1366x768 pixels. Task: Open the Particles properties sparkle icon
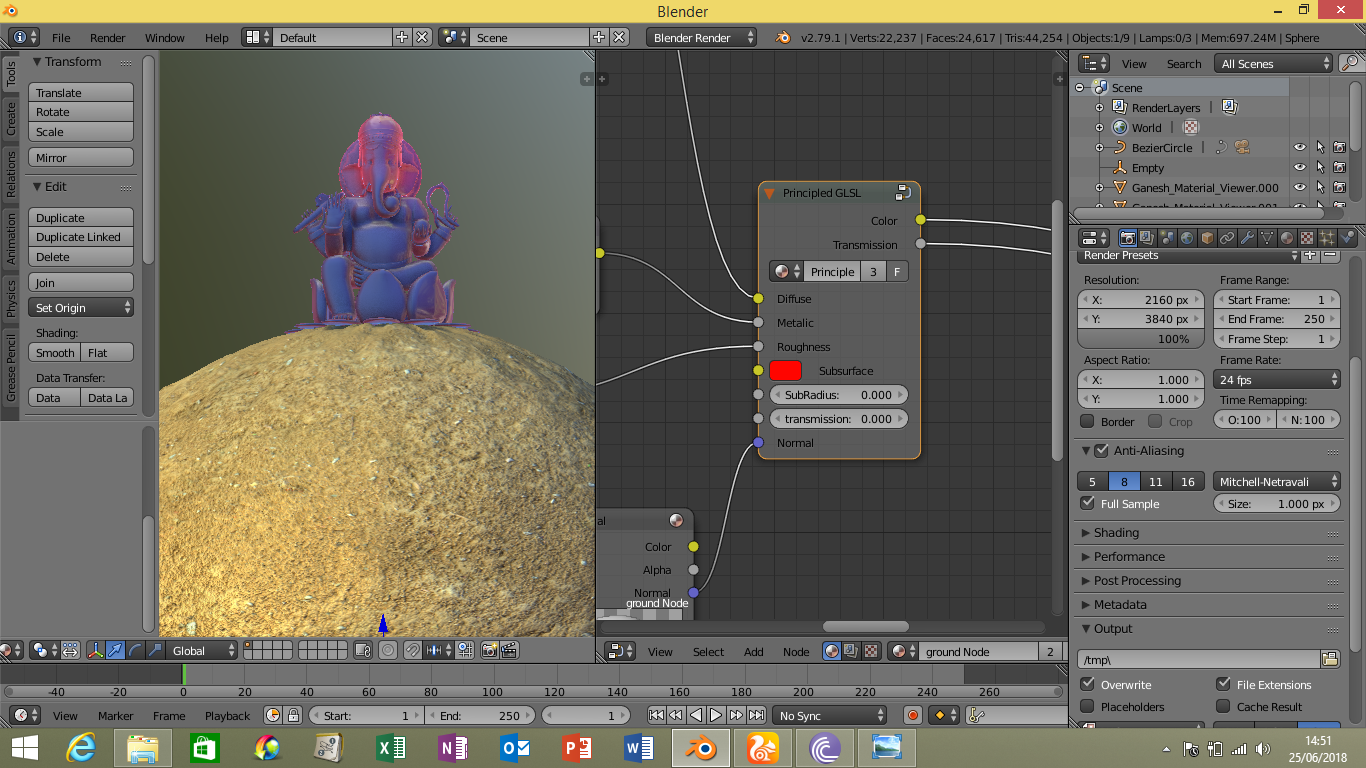coord(1327,238)
